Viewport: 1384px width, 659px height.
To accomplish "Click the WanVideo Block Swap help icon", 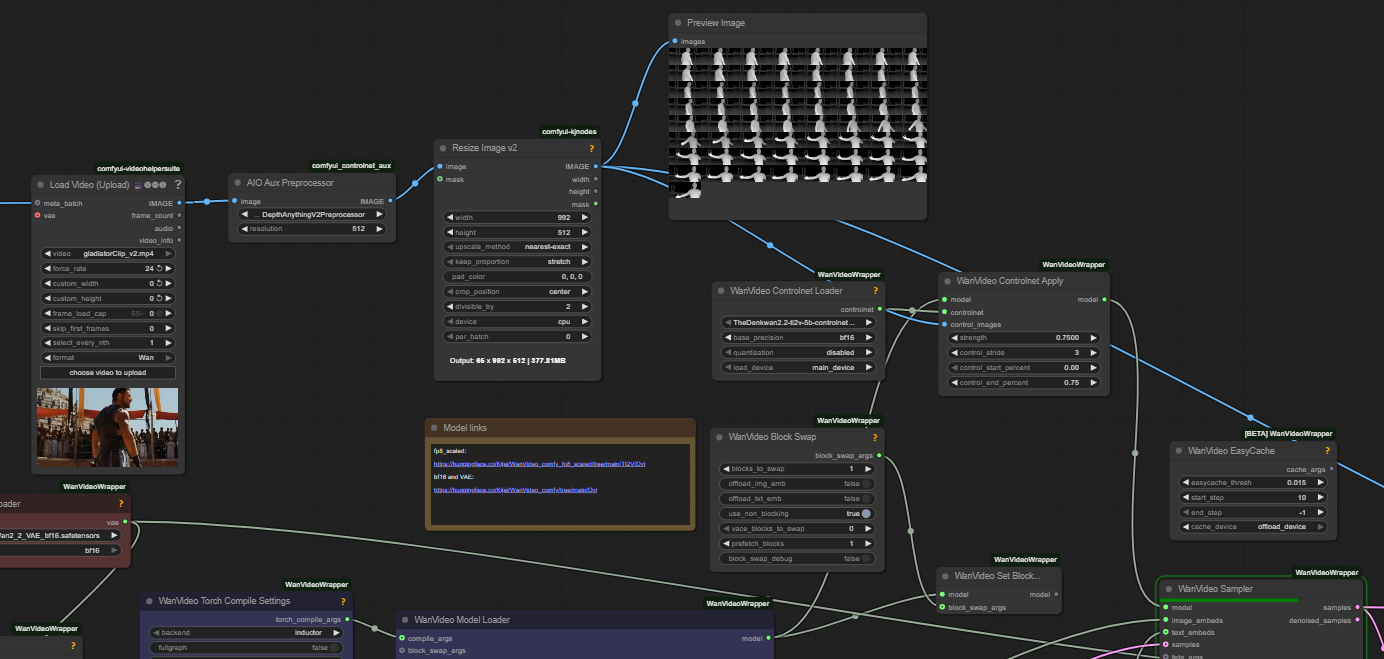I will point(874,437).
